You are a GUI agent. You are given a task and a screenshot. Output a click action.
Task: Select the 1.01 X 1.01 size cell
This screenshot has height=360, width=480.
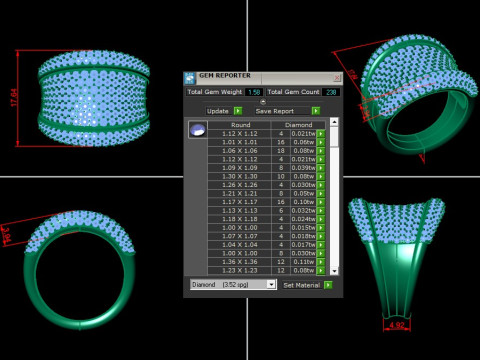(x=240, y=142)
